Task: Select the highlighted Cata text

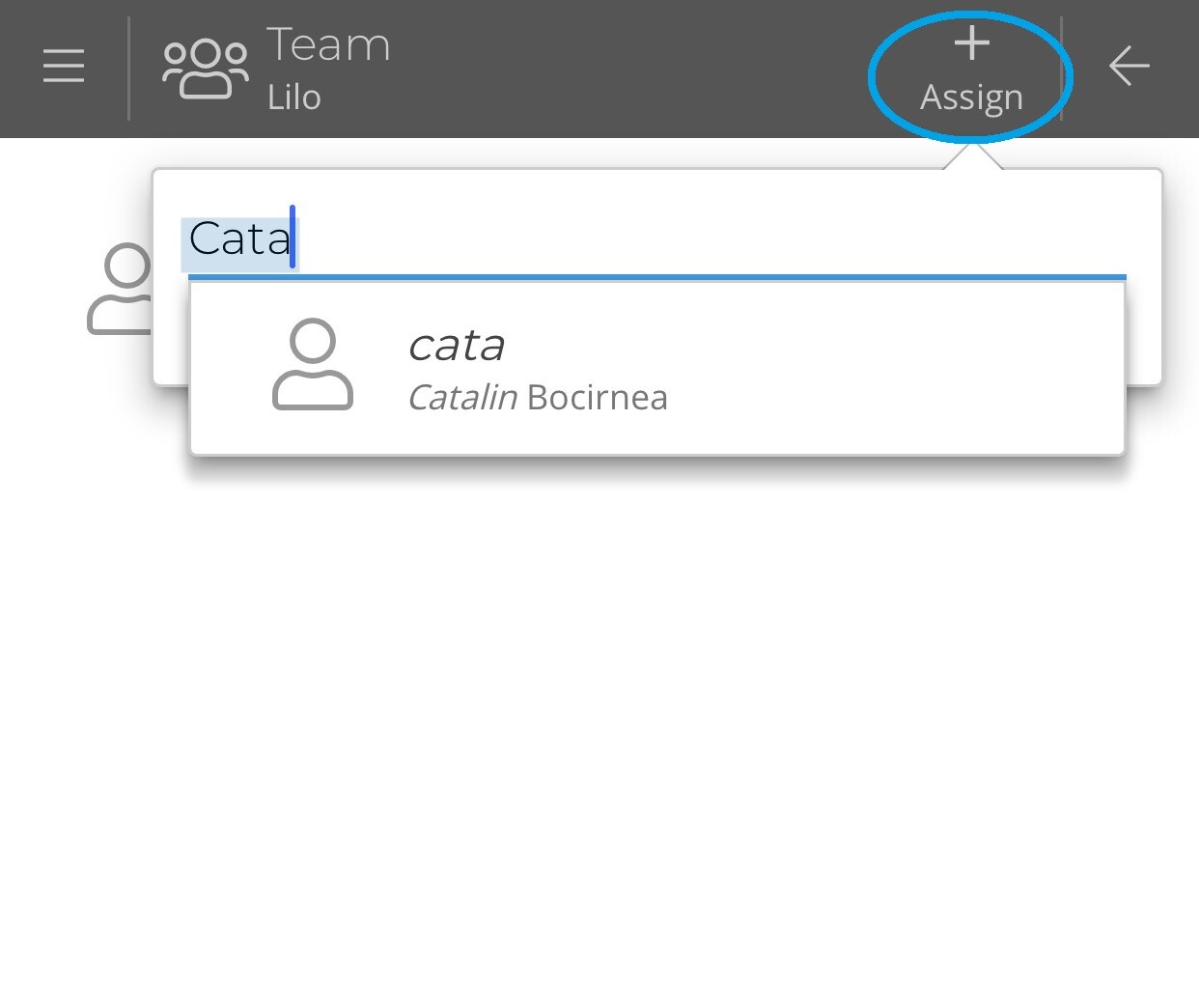Action: click(238, 239)
